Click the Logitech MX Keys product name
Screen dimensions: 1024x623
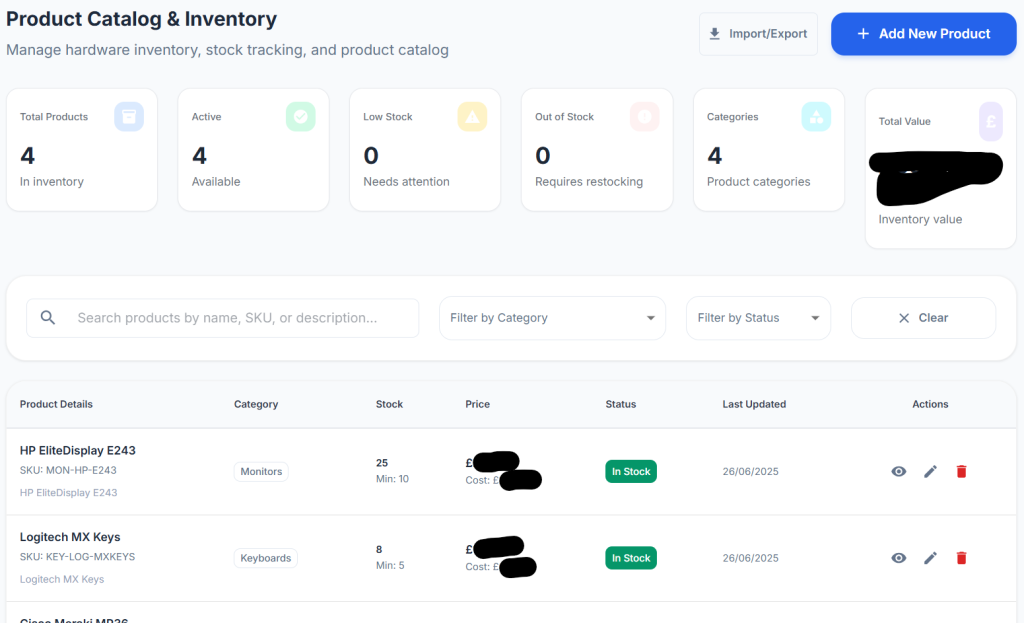(70, 537)
